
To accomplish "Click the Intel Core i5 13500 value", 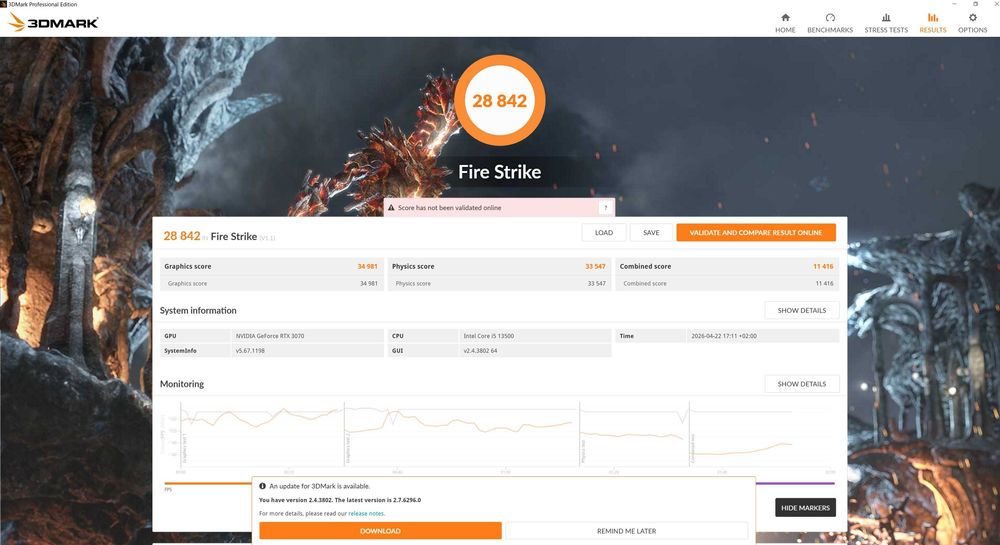I will point(489,336).
